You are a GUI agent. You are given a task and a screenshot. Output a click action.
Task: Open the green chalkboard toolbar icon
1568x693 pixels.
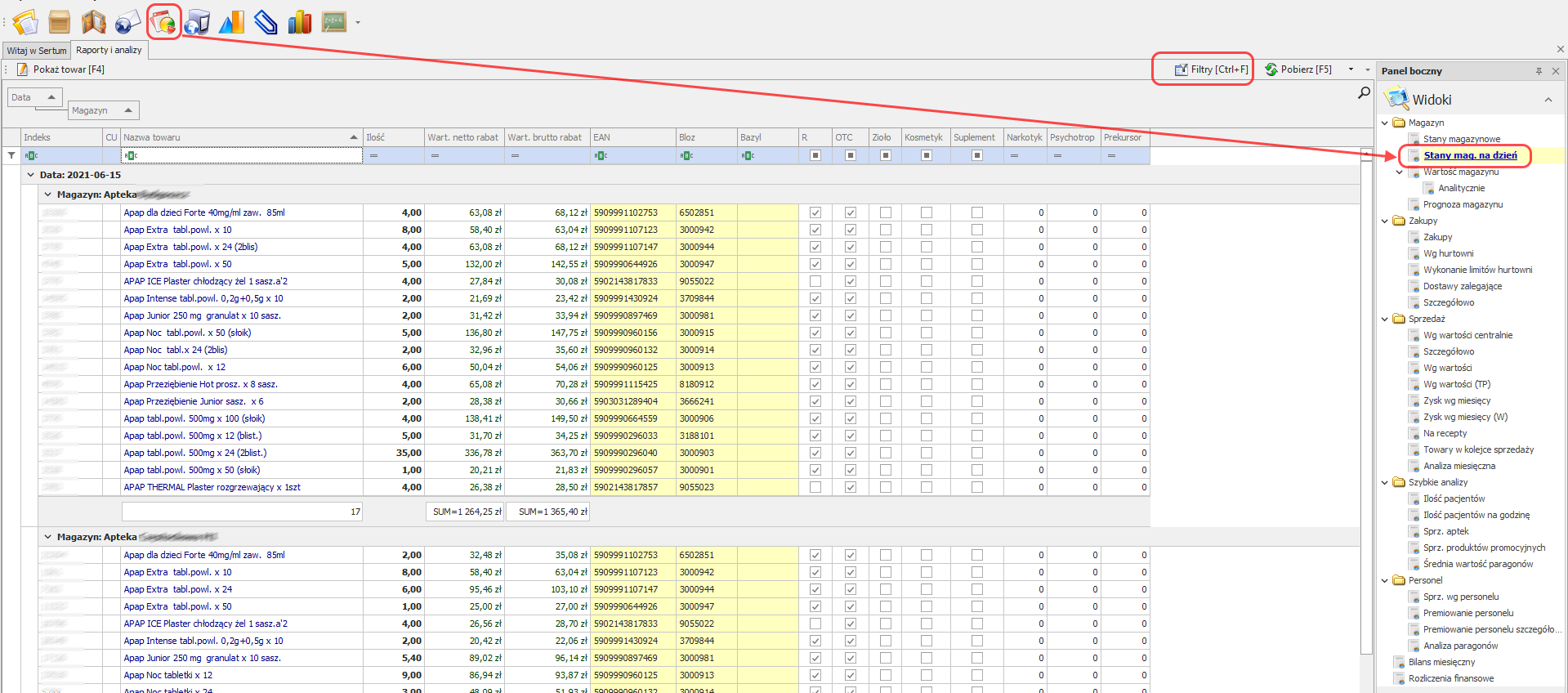pos(333,22)
